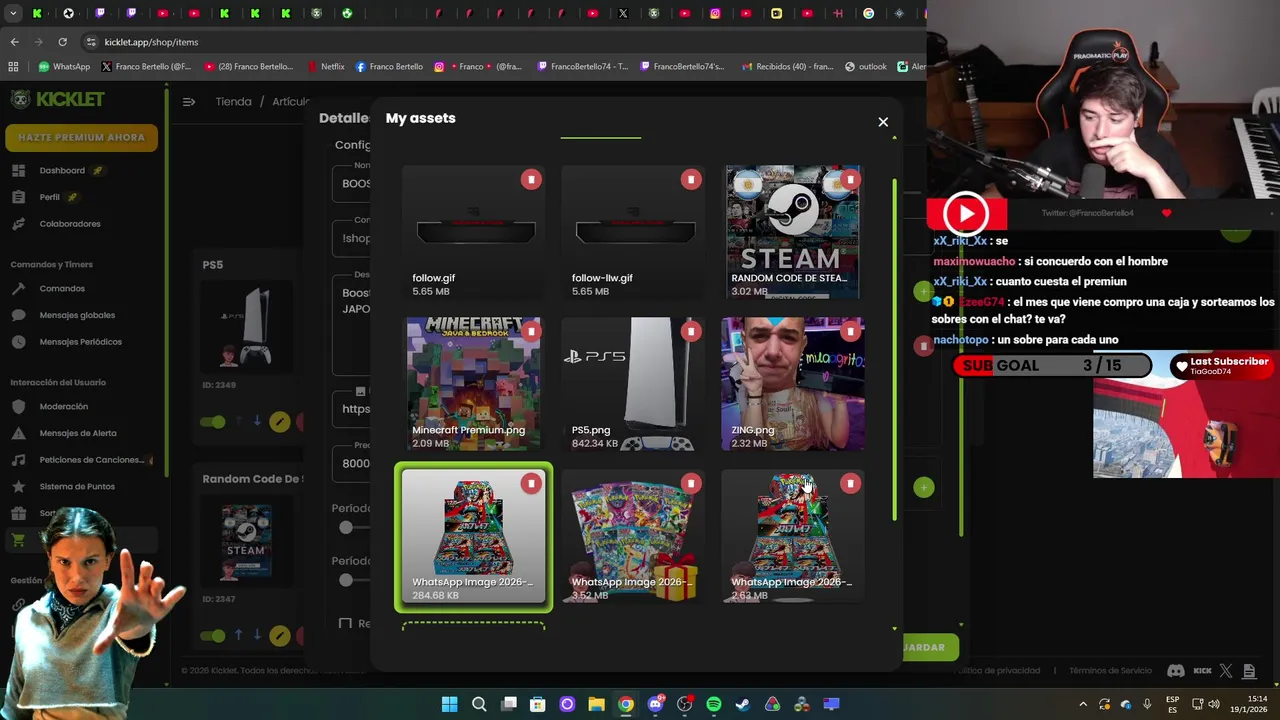Delete the 284.68 KB WhatsApp image
This screenshot has width=1280, height=720.
point(531,483)
